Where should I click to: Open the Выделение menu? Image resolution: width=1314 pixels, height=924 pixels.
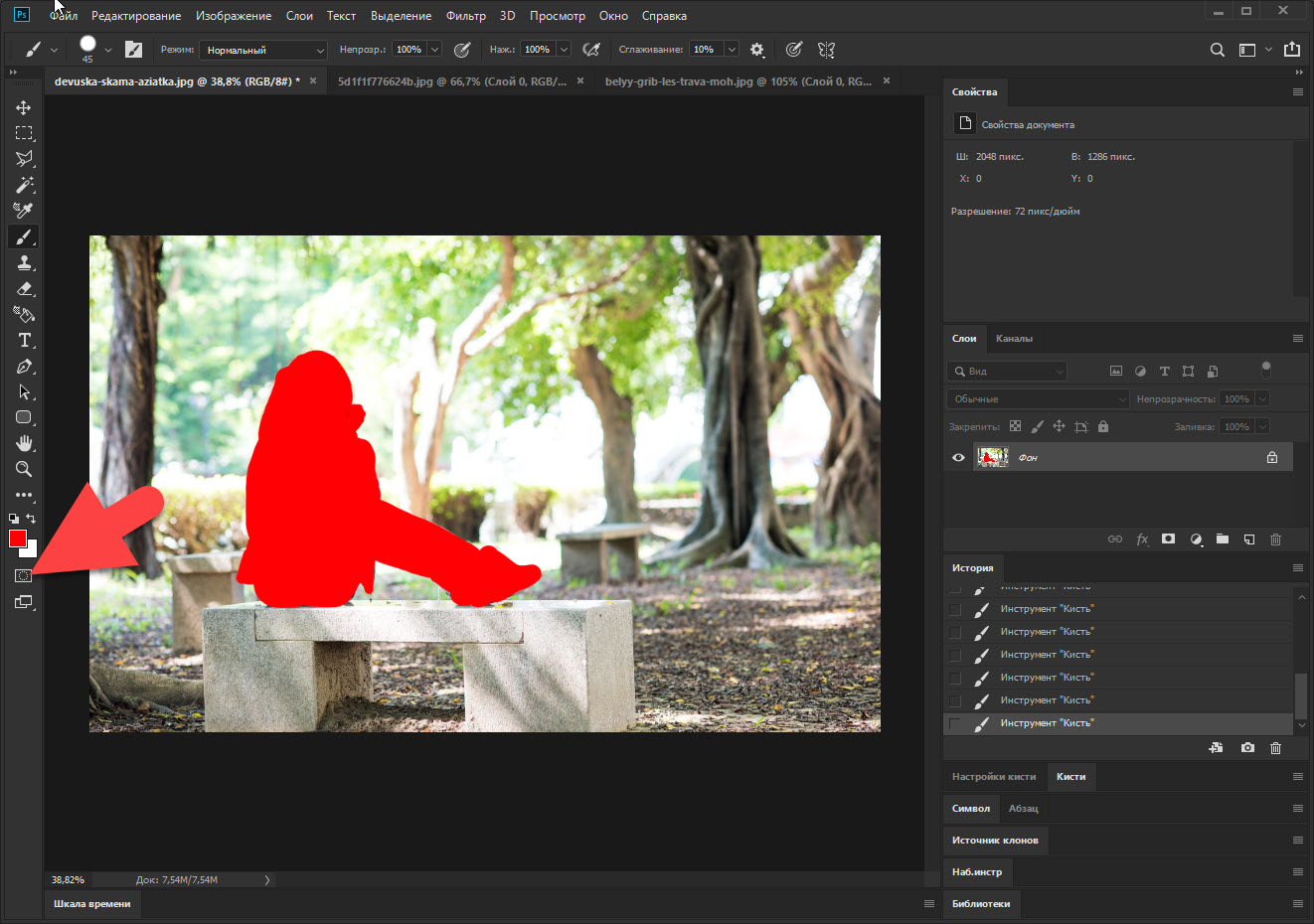[x=401, y=16]
